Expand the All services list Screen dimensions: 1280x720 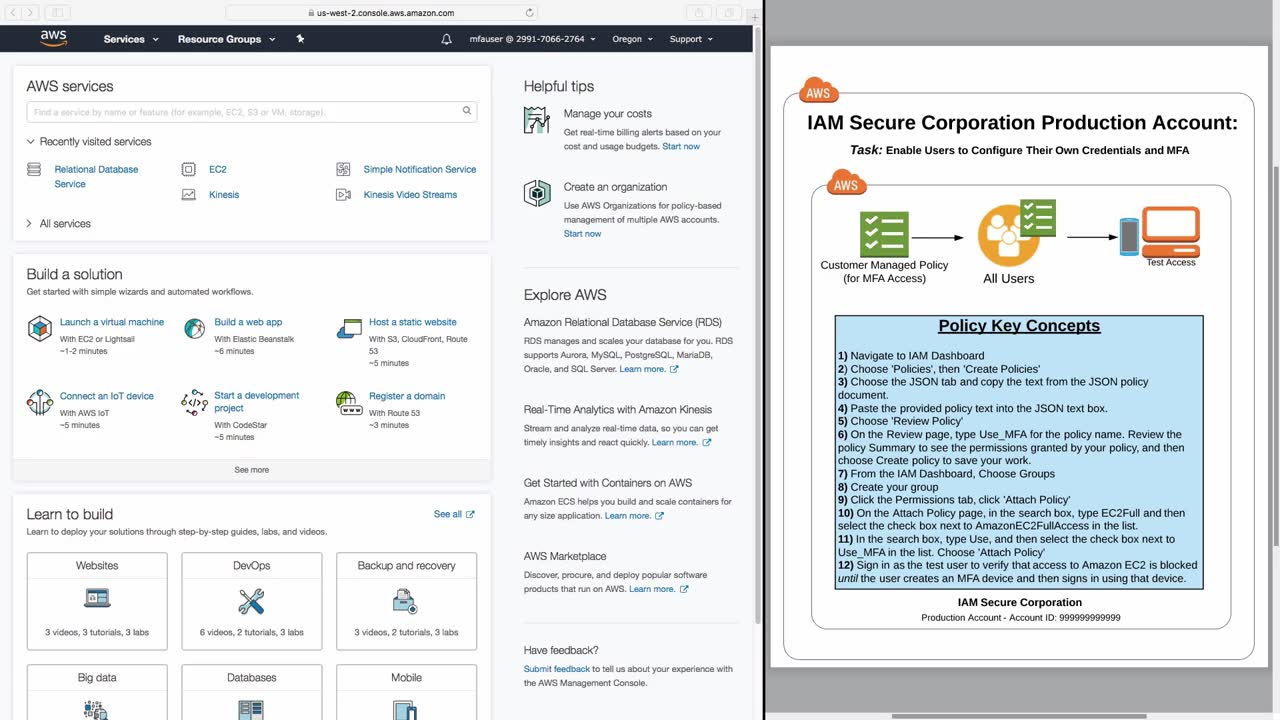58,224
